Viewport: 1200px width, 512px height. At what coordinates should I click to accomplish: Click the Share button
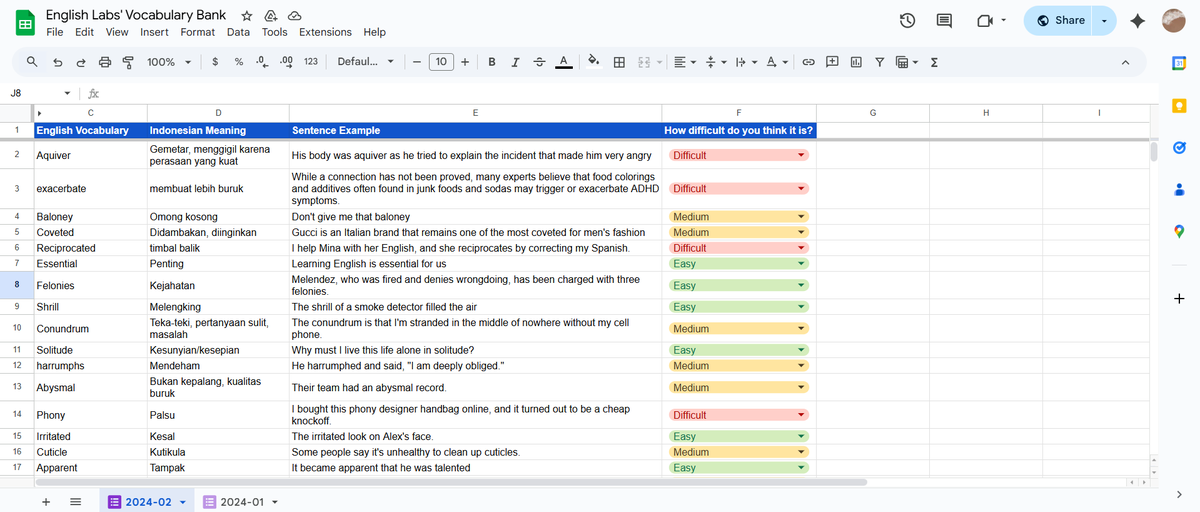tap(1060, 20)
